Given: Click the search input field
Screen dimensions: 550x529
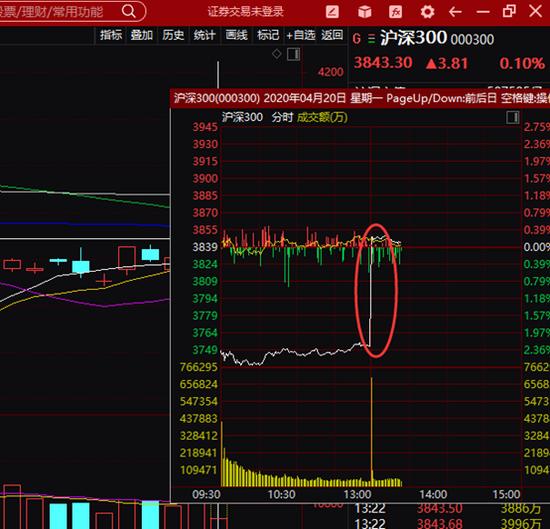Looking at the screenshot, I should click(x=72, y=12).
